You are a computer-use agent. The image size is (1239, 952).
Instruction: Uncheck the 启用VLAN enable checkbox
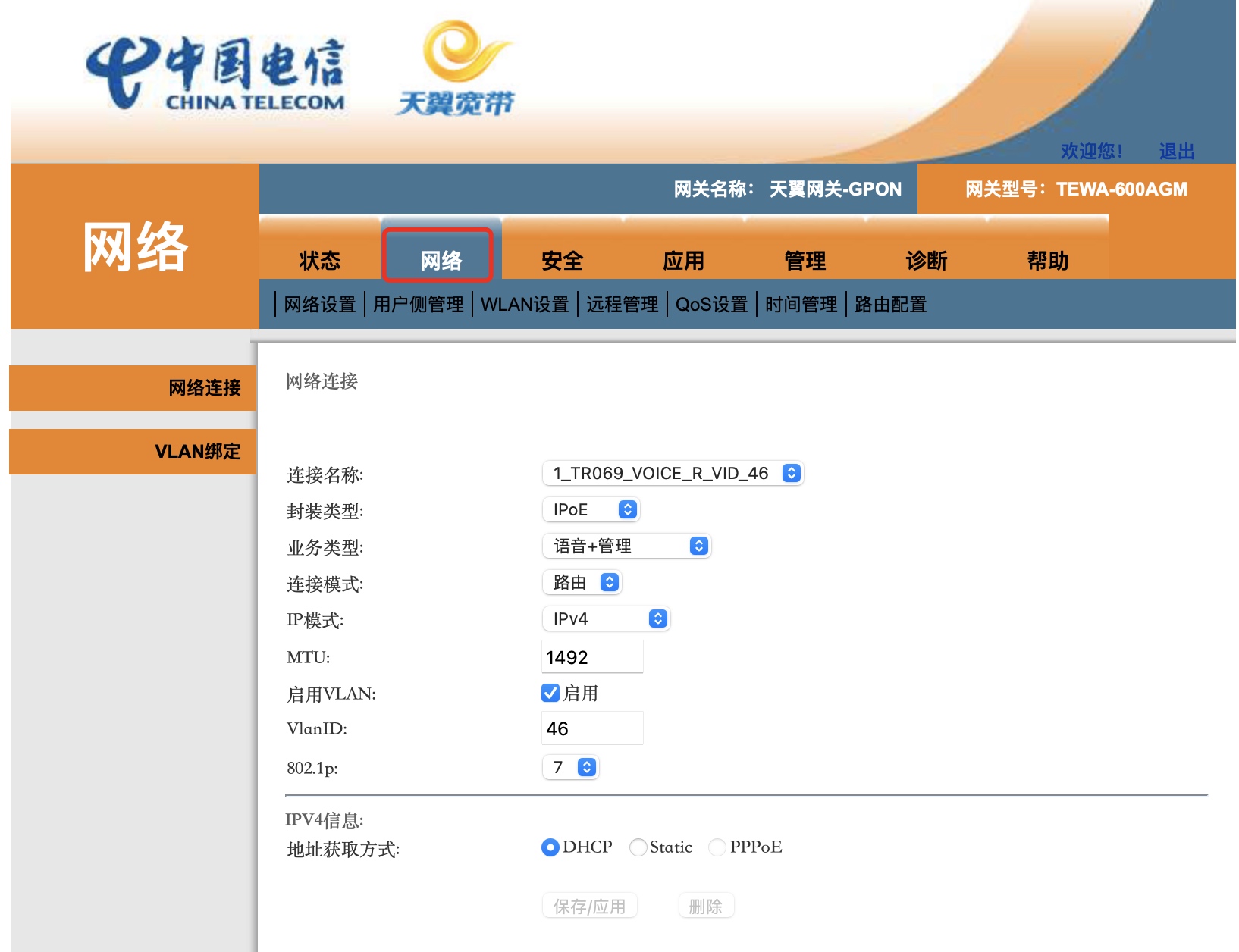point(549,692)
